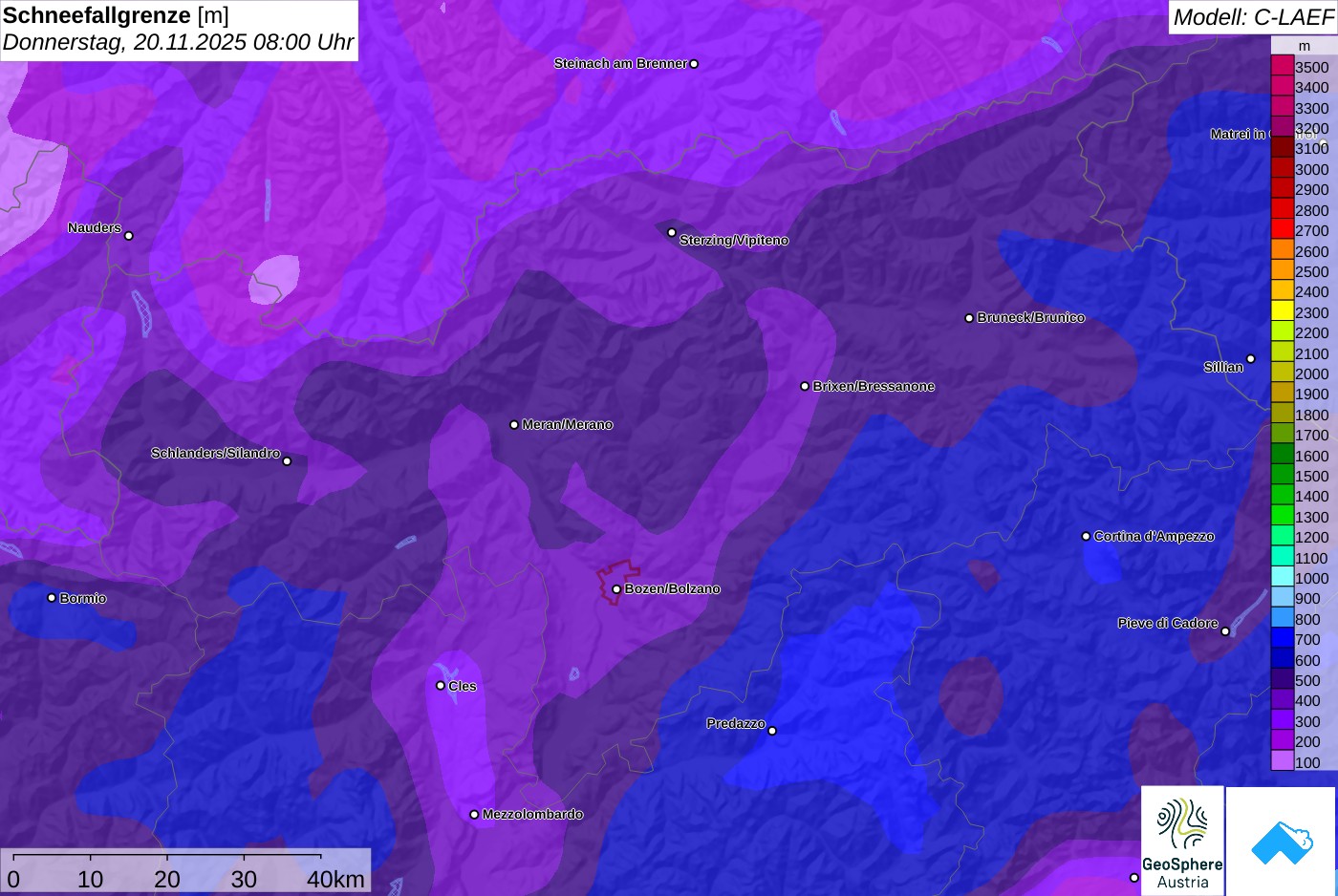
Task: Click the Brixen/Bressanone label text
Action: click(874, 387)
